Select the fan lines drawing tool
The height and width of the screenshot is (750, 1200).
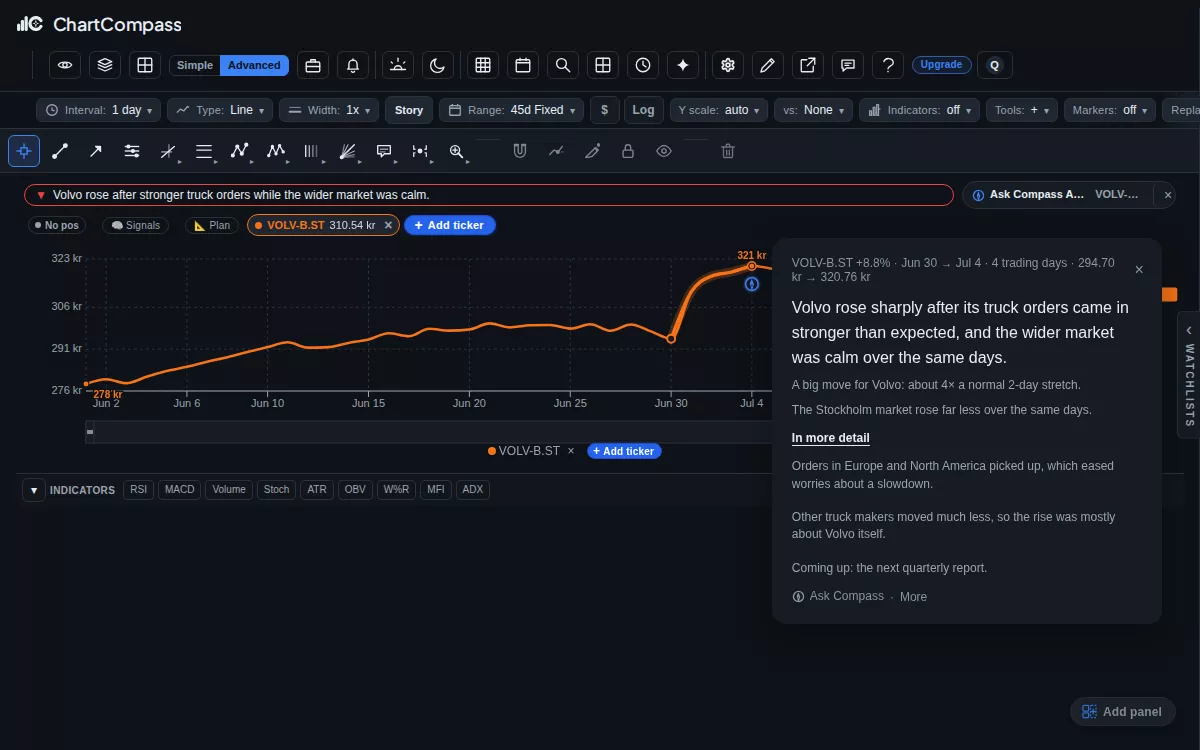(348, 151)
